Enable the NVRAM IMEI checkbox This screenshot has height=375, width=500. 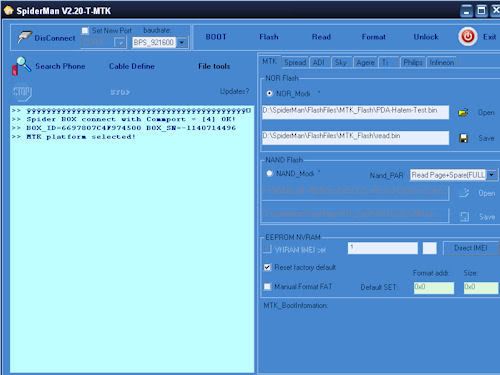[267, 249]
